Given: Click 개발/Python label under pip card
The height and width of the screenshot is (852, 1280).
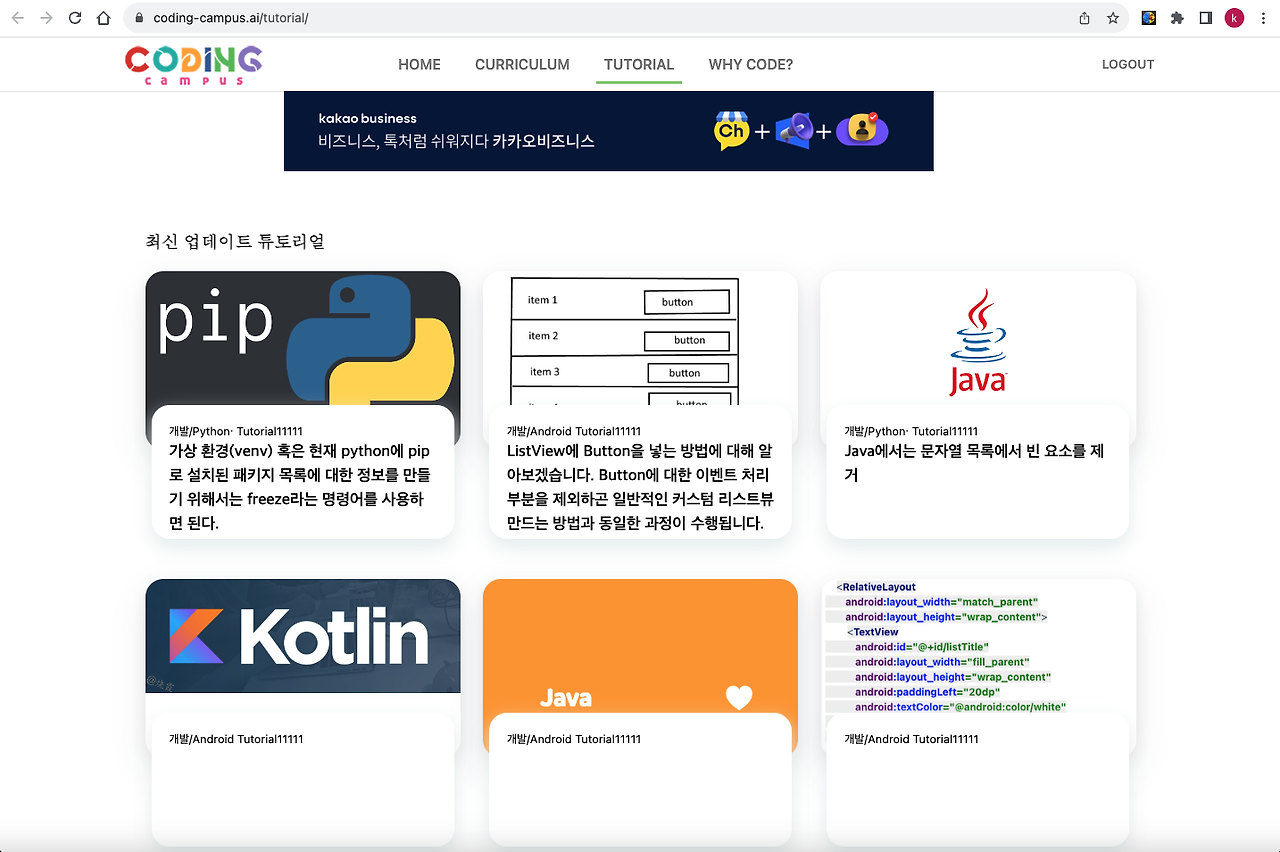Looking at the screenshot, I should pyautogui.click(x=236, y=431).
